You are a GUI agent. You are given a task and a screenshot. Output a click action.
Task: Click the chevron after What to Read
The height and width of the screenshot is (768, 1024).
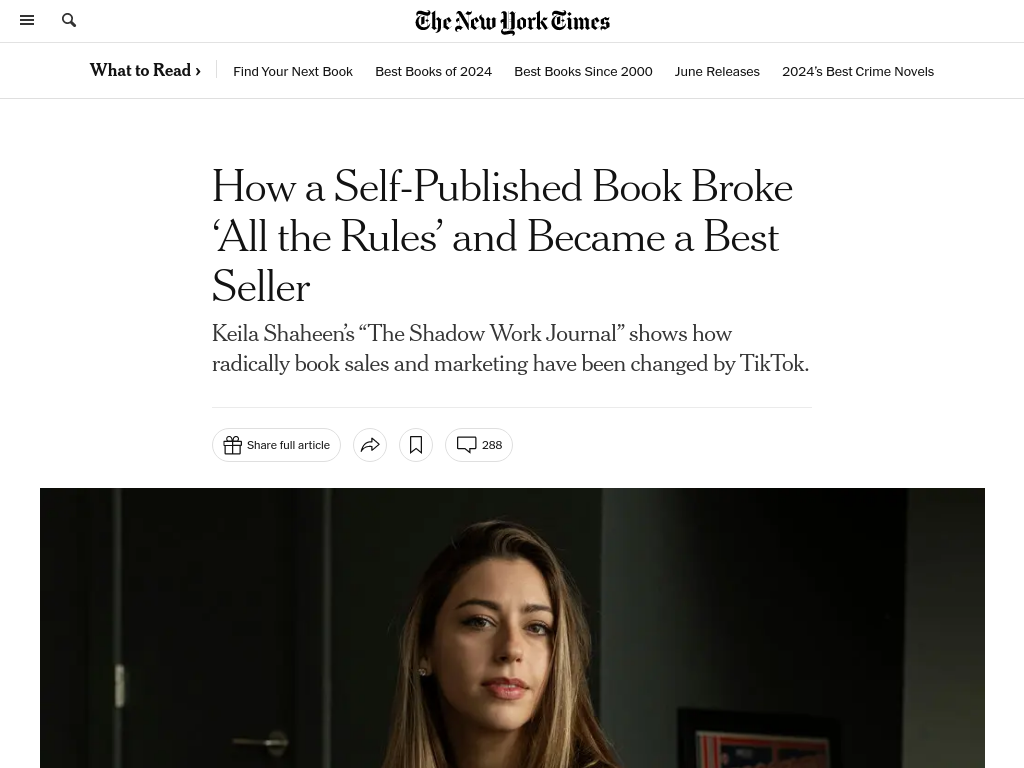(x=198, y=71)
